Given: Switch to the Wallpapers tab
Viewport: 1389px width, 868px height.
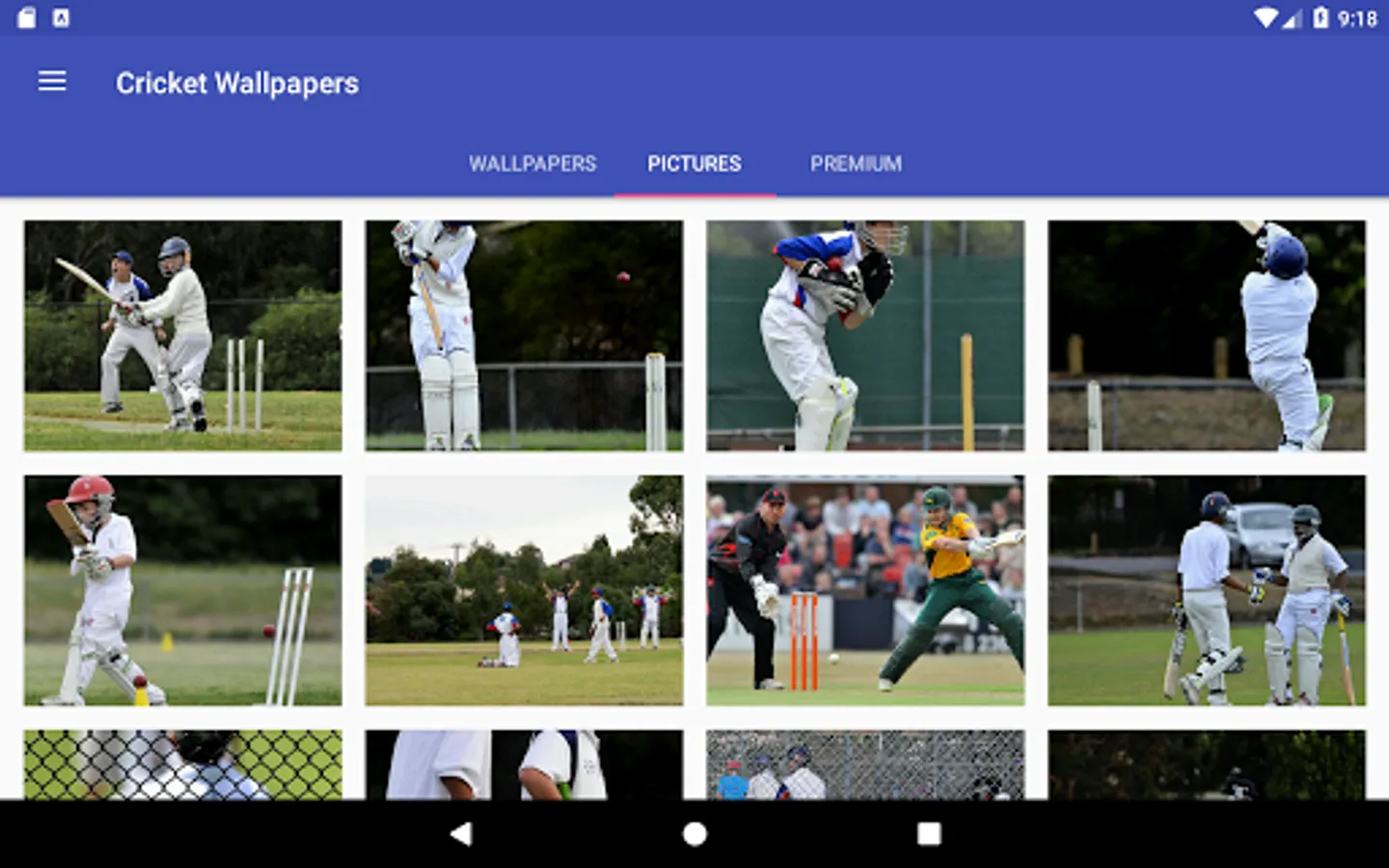Looking at the screenshot, I should tap(532, 164).
